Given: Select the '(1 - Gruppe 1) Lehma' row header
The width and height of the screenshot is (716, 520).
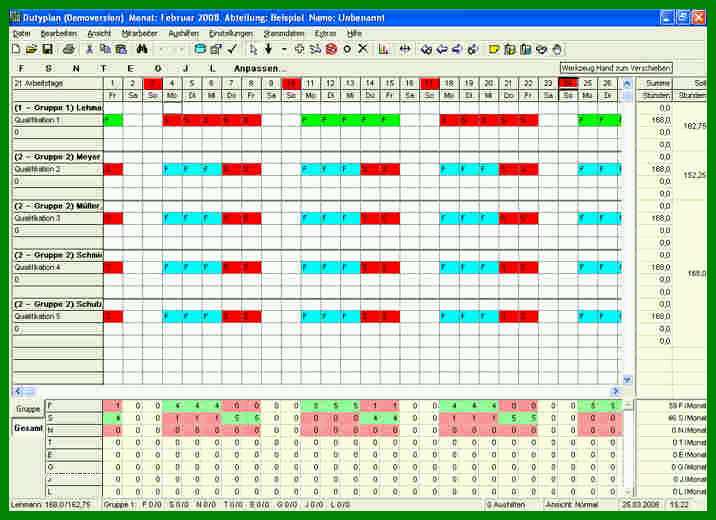Looking at the screenshot, I should pos(58,108).
